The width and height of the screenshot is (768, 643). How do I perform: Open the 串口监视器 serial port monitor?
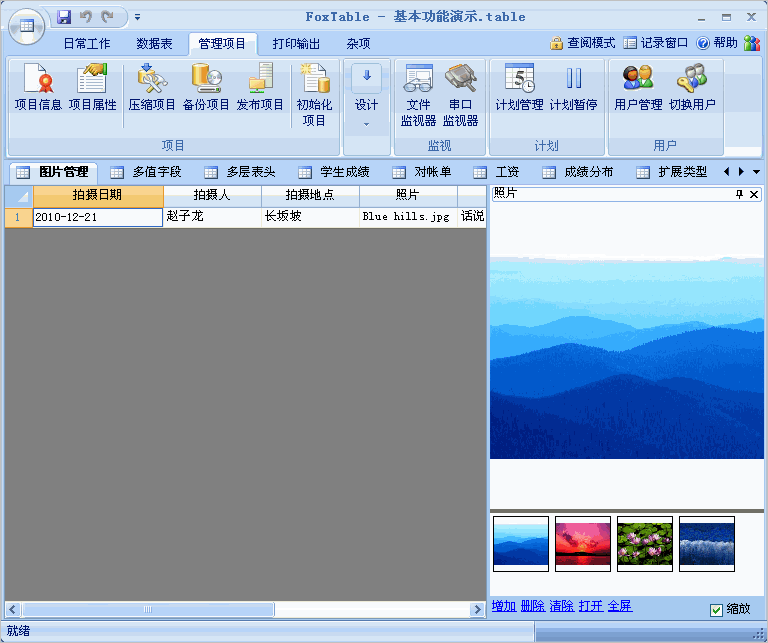(x=460, y=95)
